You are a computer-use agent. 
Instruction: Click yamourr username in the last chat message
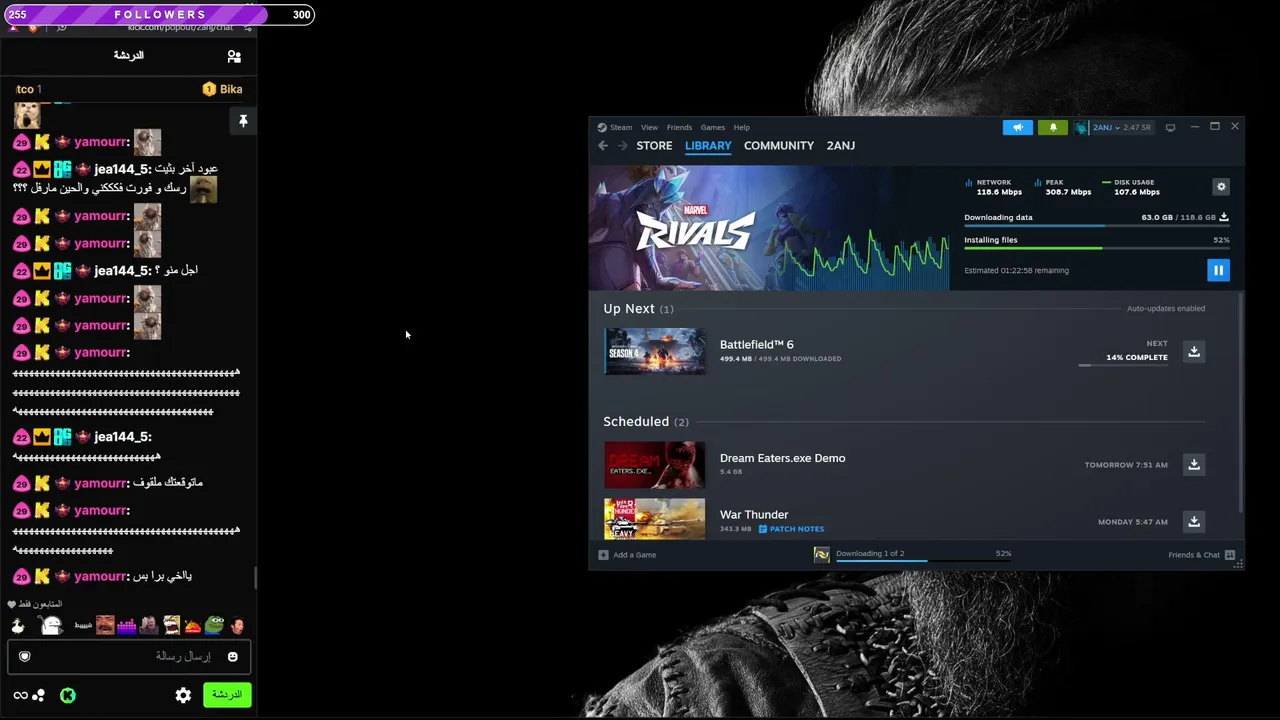click(x=100, y=577)
